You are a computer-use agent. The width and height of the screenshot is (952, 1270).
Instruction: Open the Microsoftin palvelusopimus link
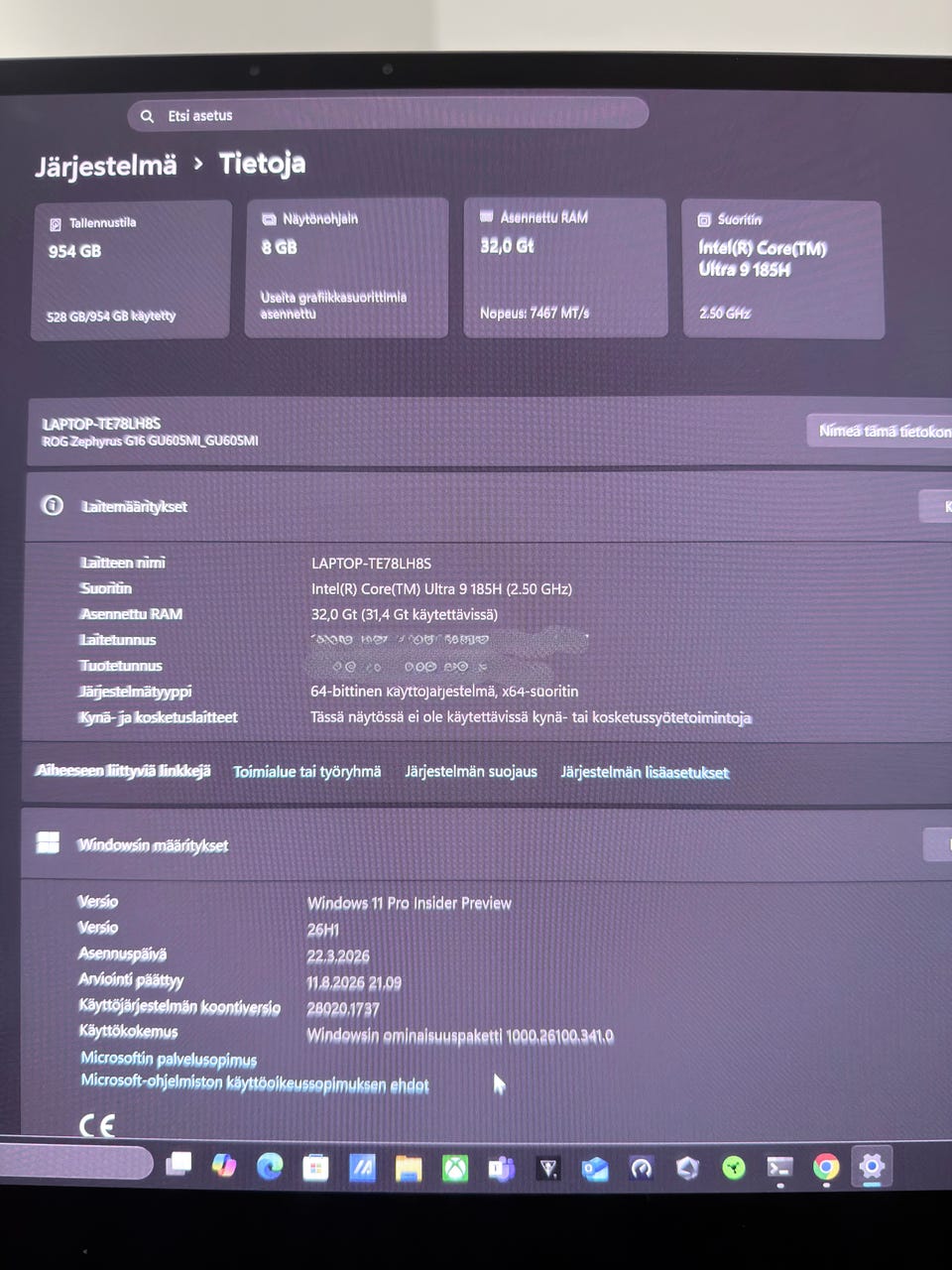coord(169,1059)
